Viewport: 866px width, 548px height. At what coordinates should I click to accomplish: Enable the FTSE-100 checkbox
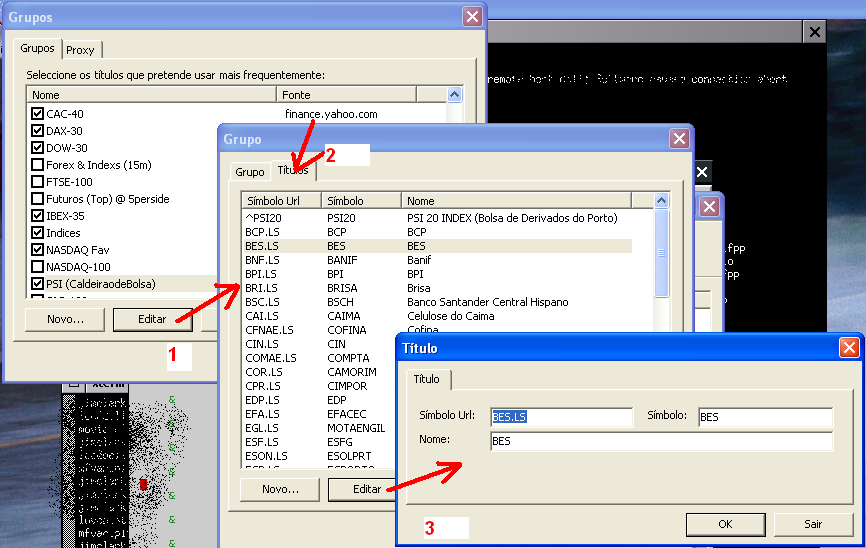[x=38, y=182]
